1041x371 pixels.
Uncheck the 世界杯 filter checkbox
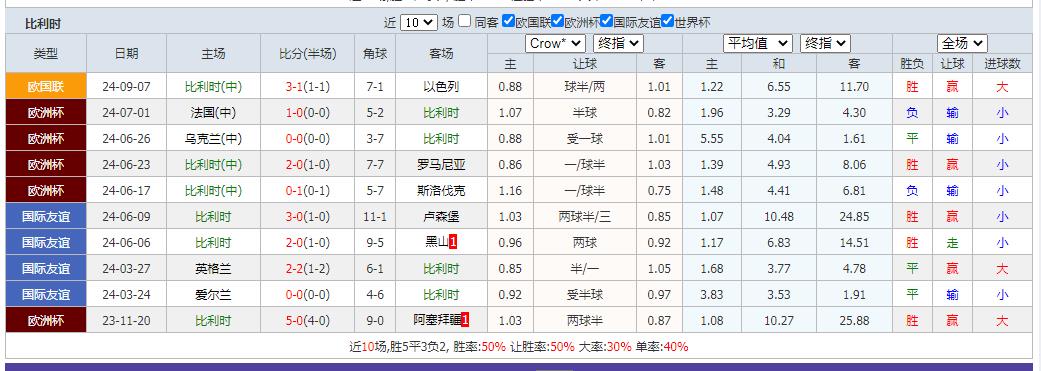pyautogui.click(x=668, y=21)
